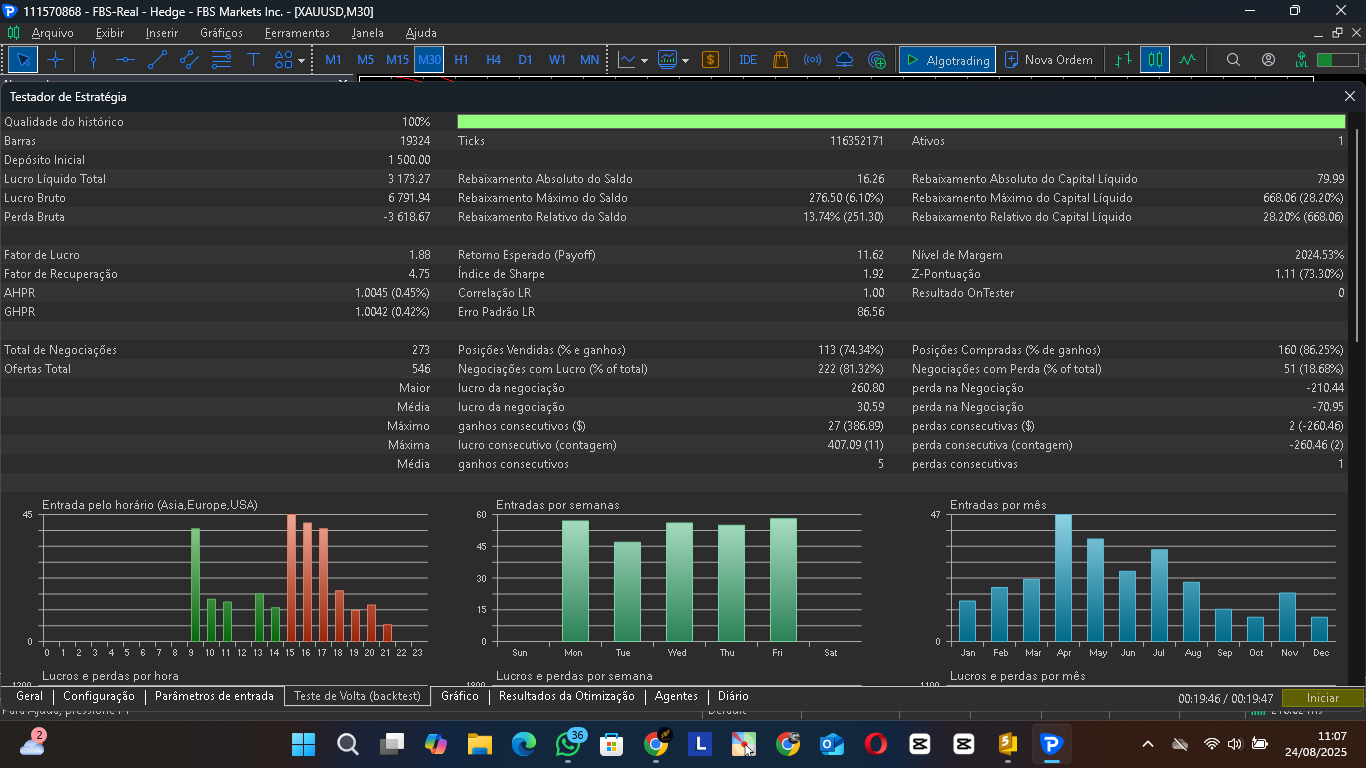Open the Ferramentas menu
The width and height of the screenshot is (1366, 768).
[x=297, y=33]
